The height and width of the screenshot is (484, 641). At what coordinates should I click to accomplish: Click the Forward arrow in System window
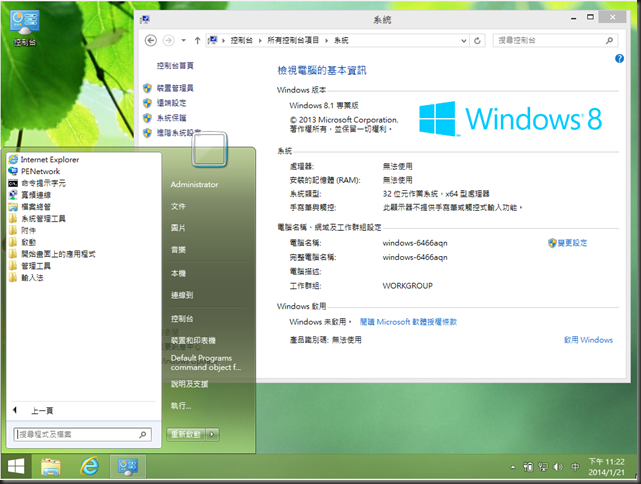(x=168, y=40)
